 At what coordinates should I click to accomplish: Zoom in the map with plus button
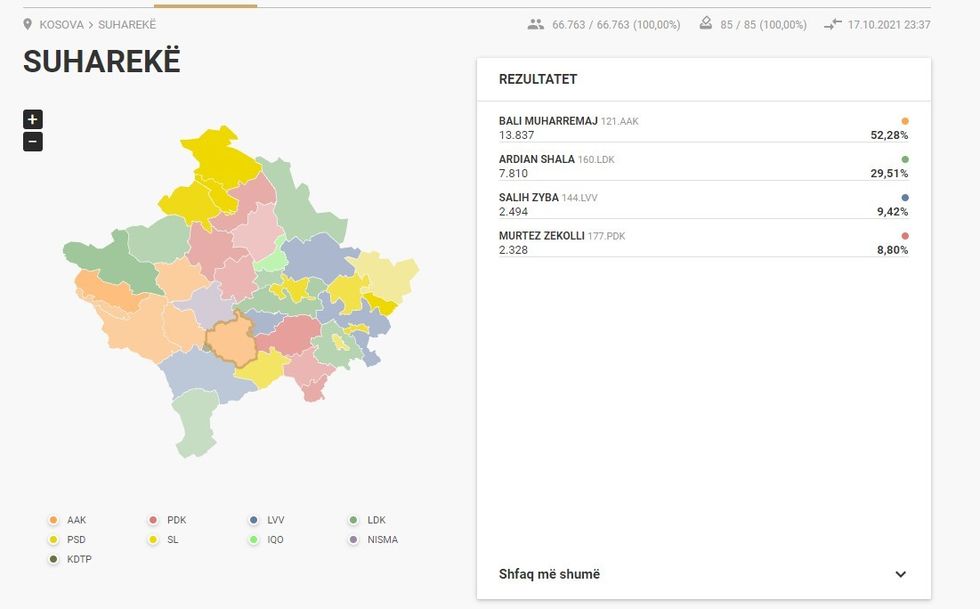click(33, 119)
